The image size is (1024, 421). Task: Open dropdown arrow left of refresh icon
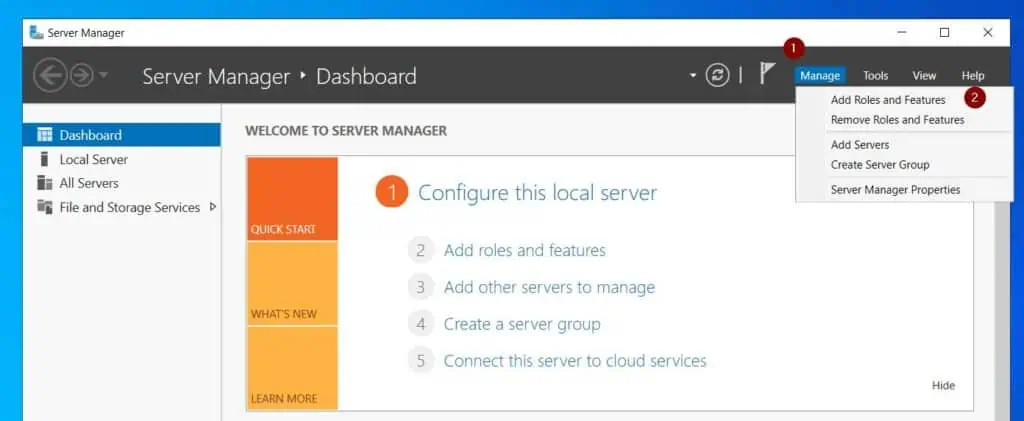pyautogui.click(x=693, y=75)
